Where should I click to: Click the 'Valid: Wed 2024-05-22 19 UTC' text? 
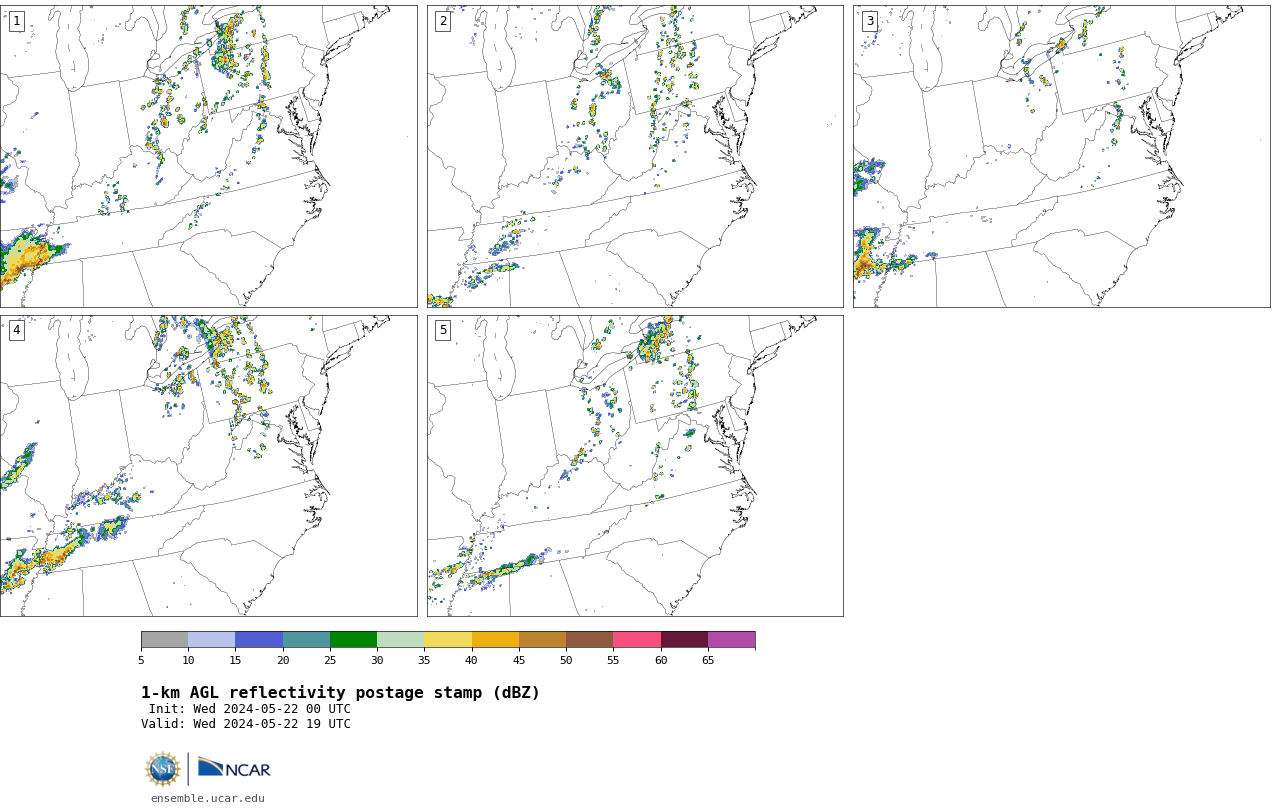coord(246,724)
